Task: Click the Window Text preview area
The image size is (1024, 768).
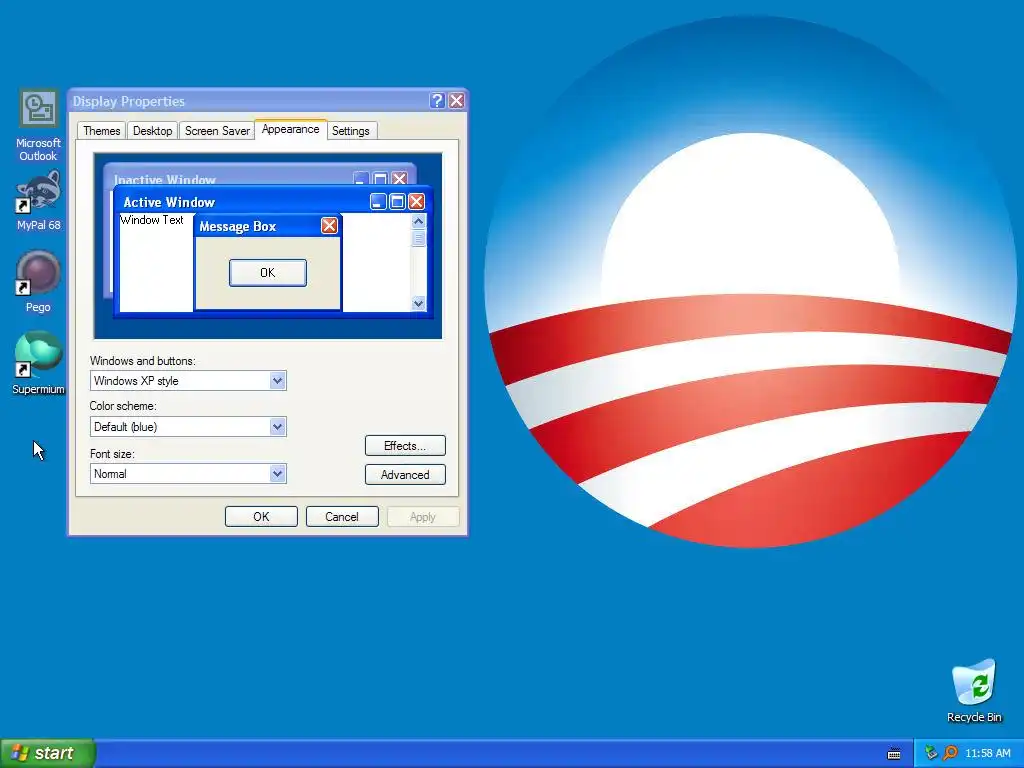Action: coord(152,220)
